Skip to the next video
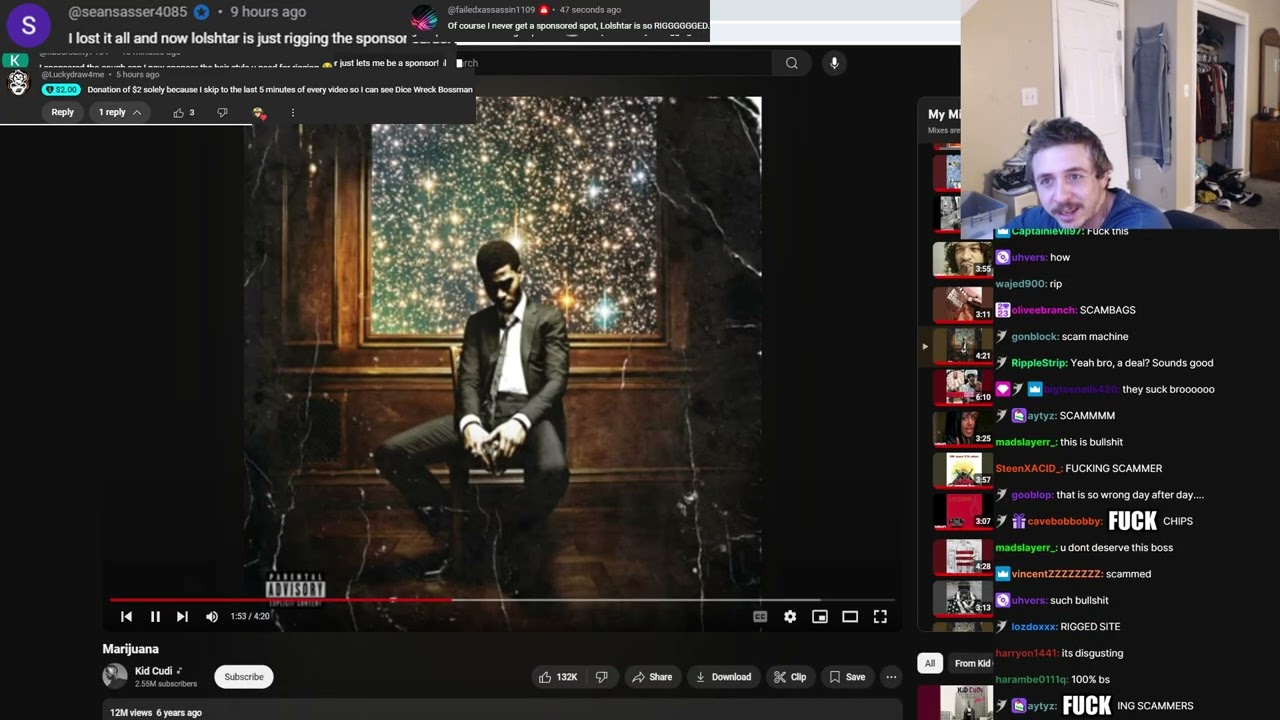 [182, 617]
